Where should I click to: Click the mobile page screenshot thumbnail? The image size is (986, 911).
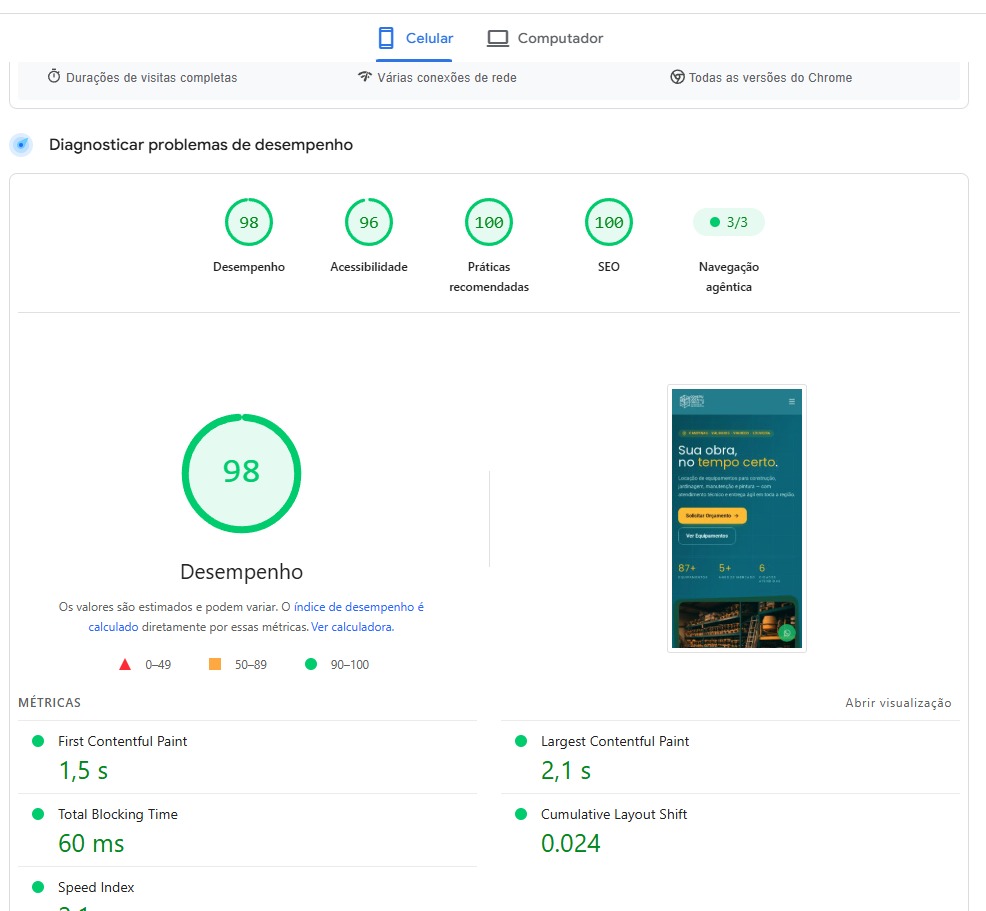[736, 518]
